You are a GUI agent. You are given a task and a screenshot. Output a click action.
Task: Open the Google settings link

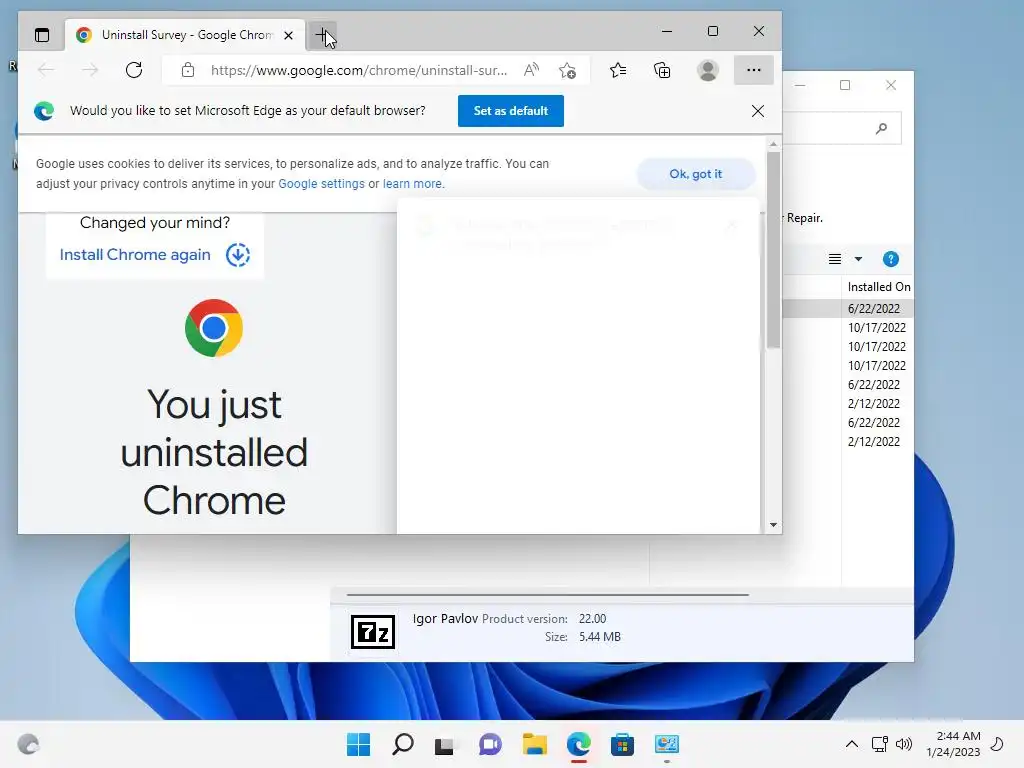point(321,184)
